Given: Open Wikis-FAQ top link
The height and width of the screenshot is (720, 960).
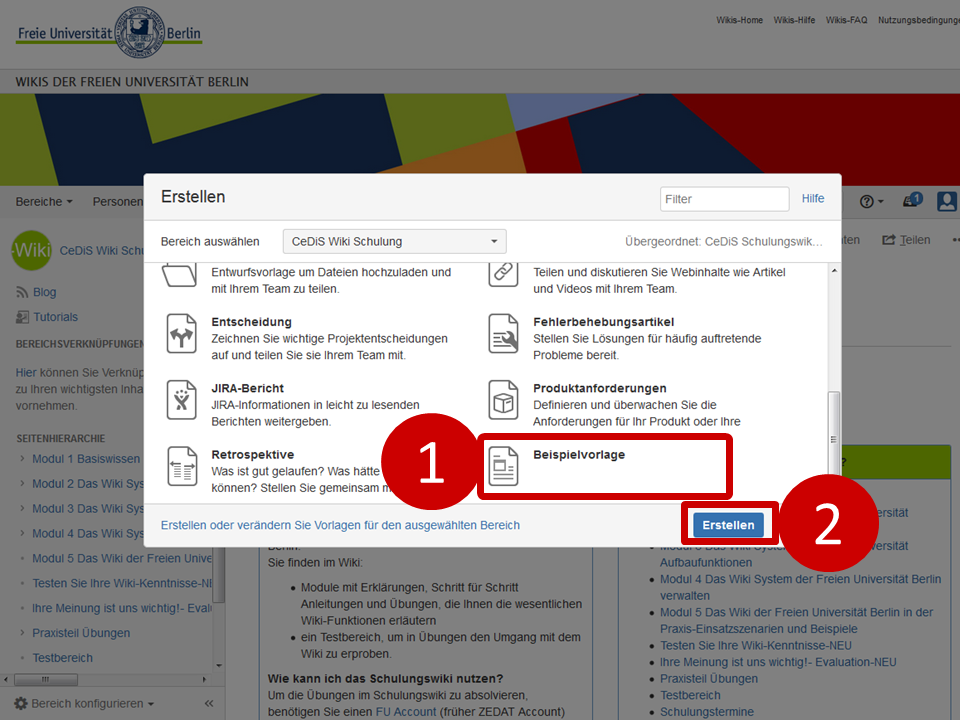Looking at the screenshot, I should [x=846, y=20].
